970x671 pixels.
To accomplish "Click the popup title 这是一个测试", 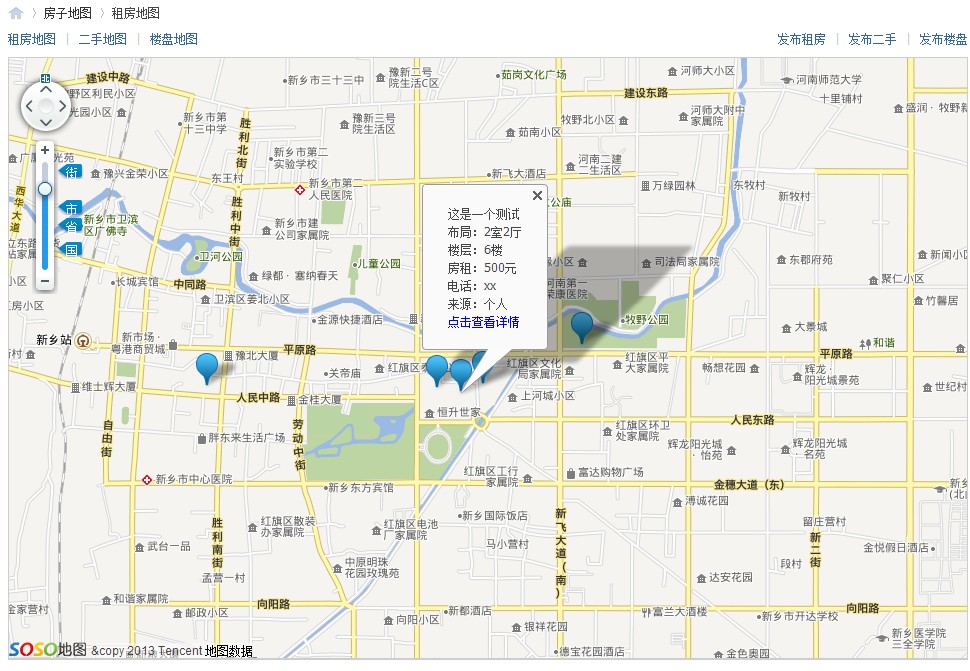I will (483, 215).
